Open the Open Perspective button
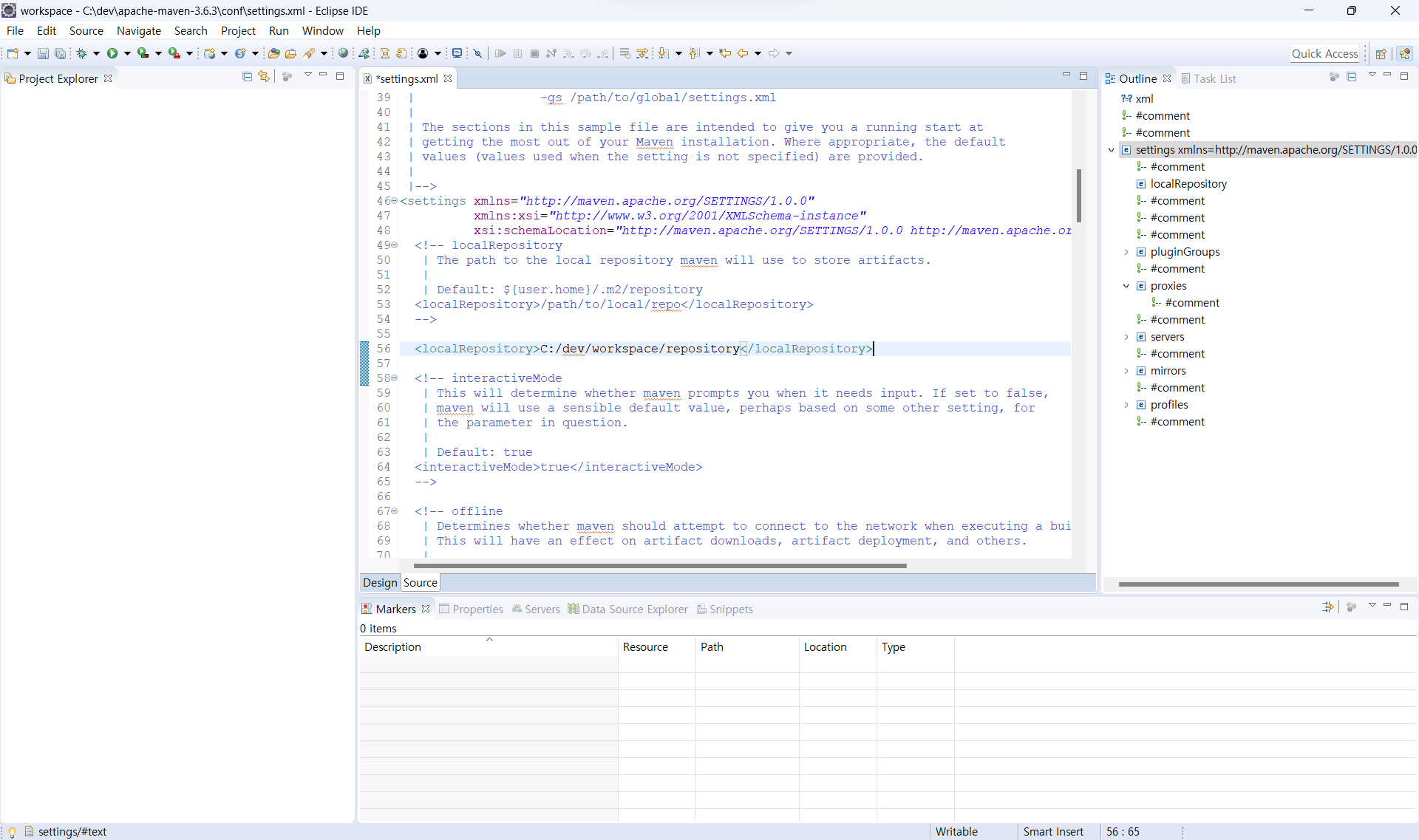Image resolution: width=1419 pixels, height=840 pixels. [x=1381, y=53]
